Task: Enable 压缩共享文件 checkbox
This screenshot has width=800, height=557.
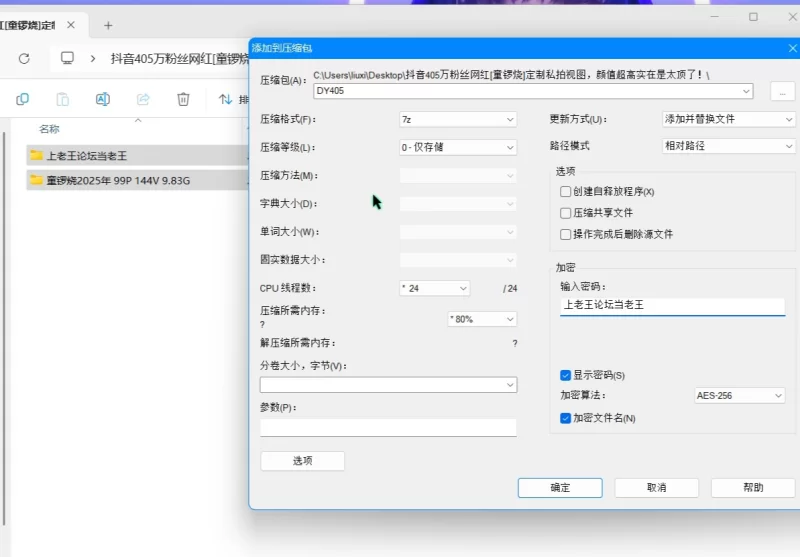Action: [565, 213]
